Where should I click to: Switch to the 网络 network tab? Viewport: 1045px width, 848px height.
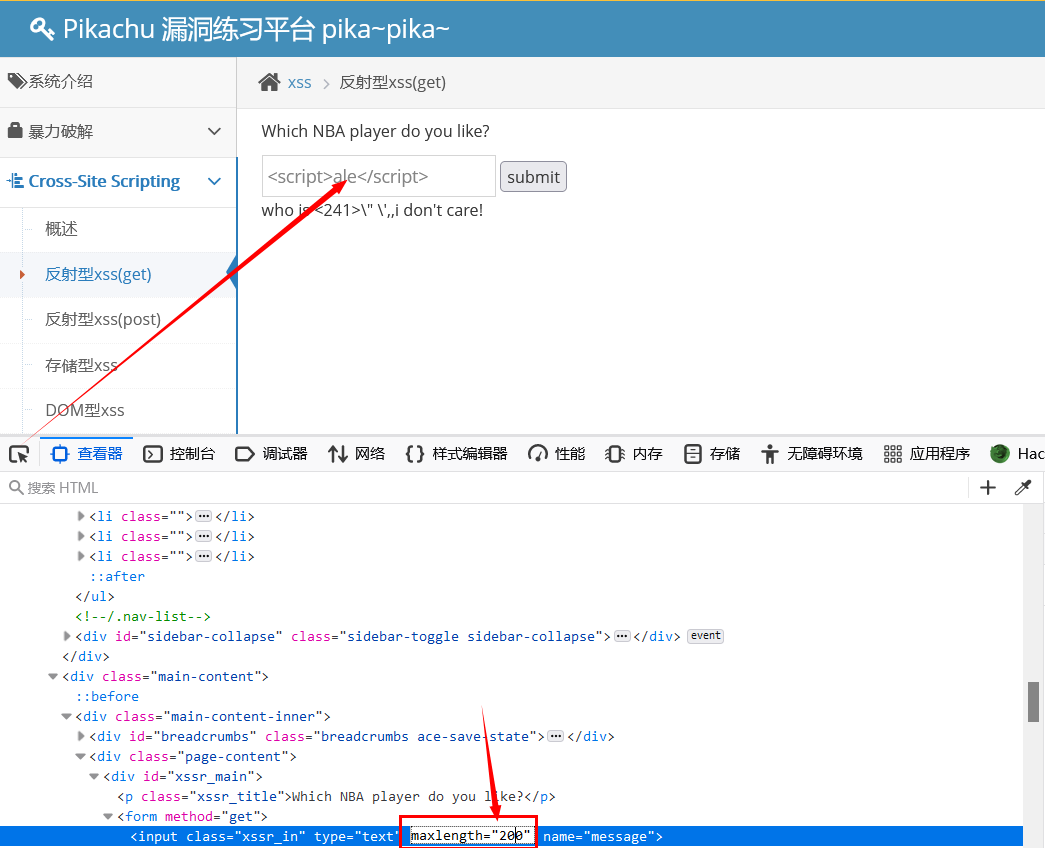(x=357, y=454)
